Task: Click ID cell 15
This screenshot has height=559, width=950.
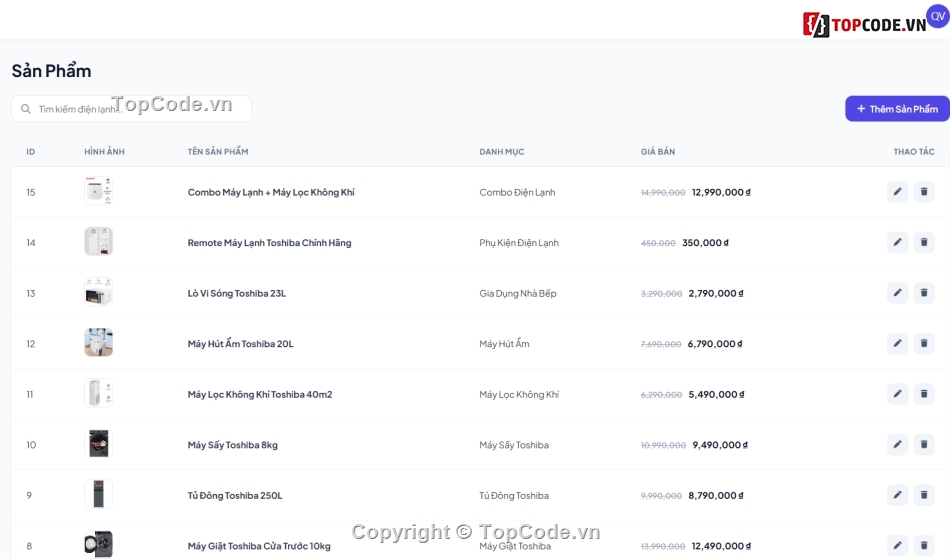Action: tap(31, 192)
